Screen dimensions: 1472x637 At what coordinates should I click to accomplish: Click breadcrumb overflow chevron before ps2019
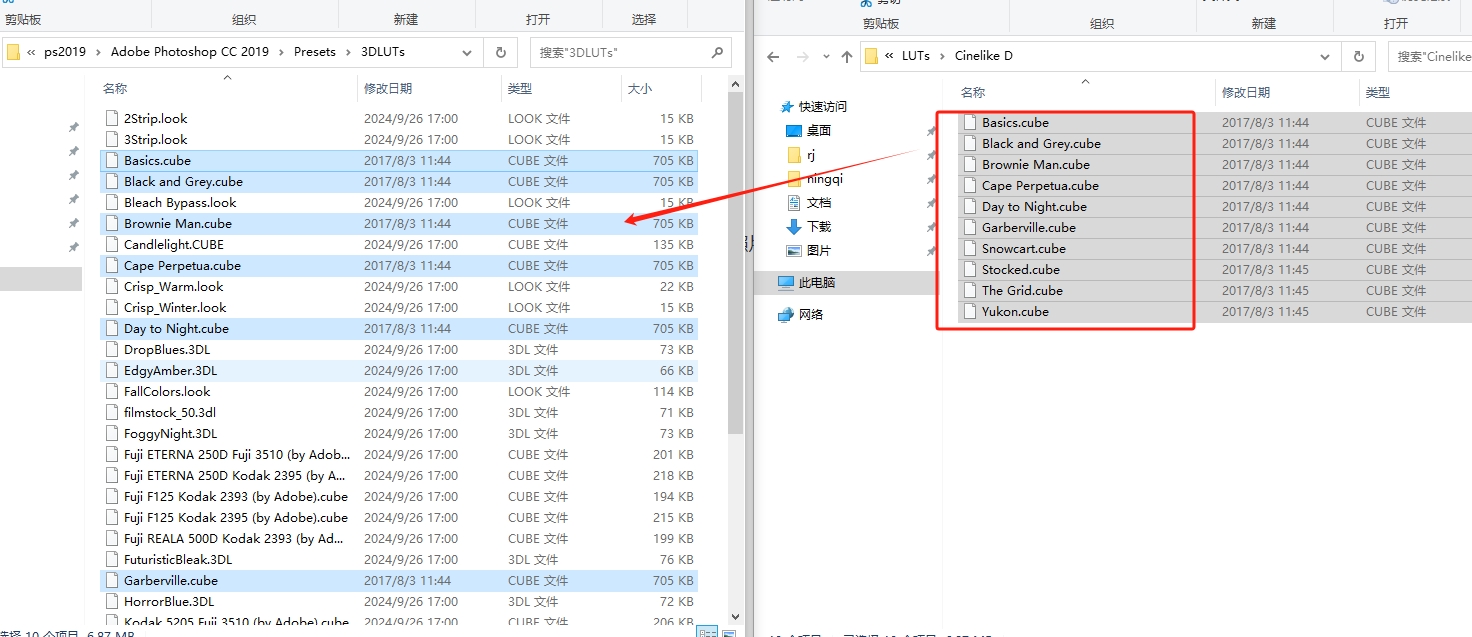(x=32, y=52)
